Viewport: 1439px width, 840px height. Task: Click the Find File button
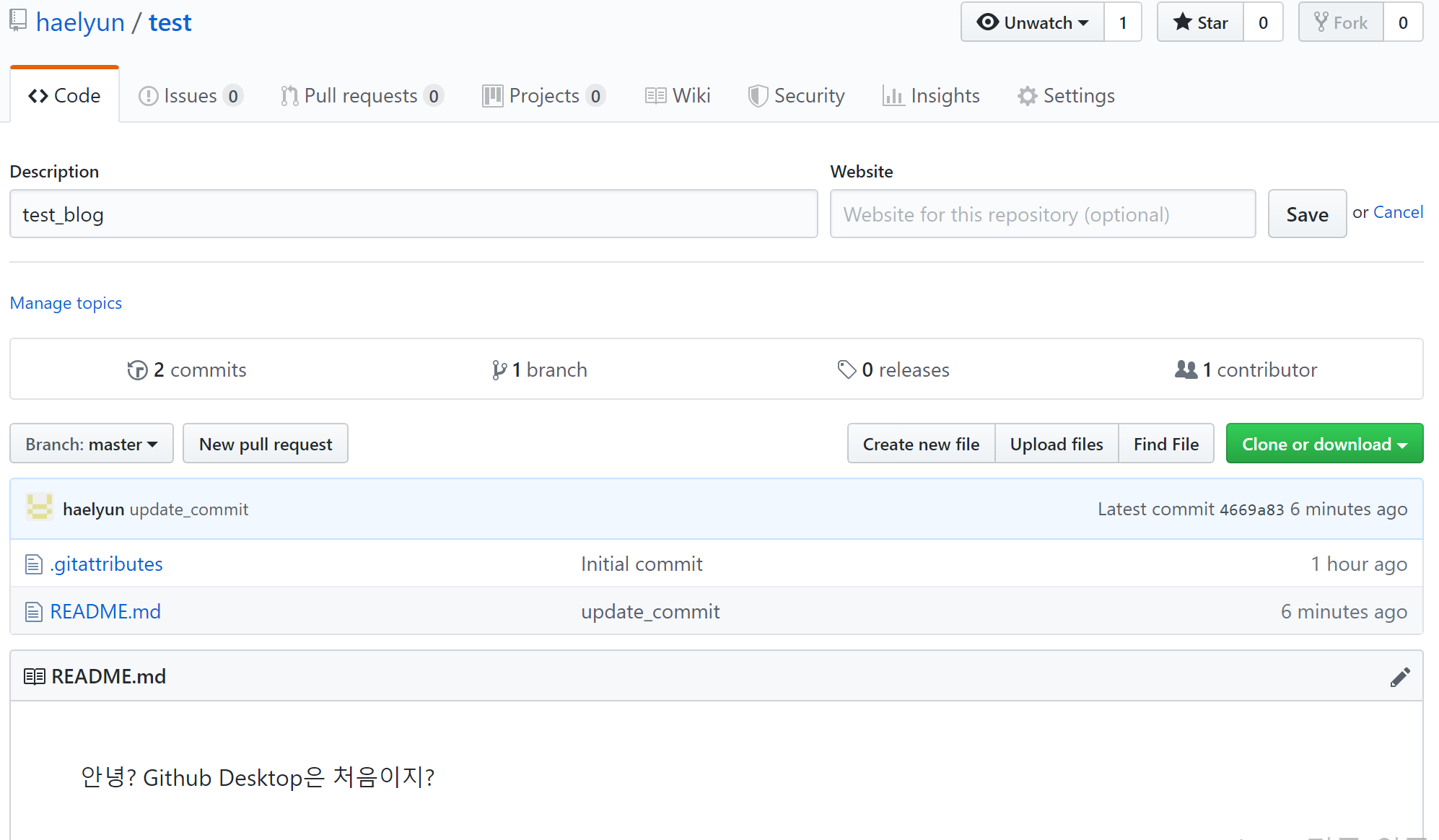(x=1166, y=444)
